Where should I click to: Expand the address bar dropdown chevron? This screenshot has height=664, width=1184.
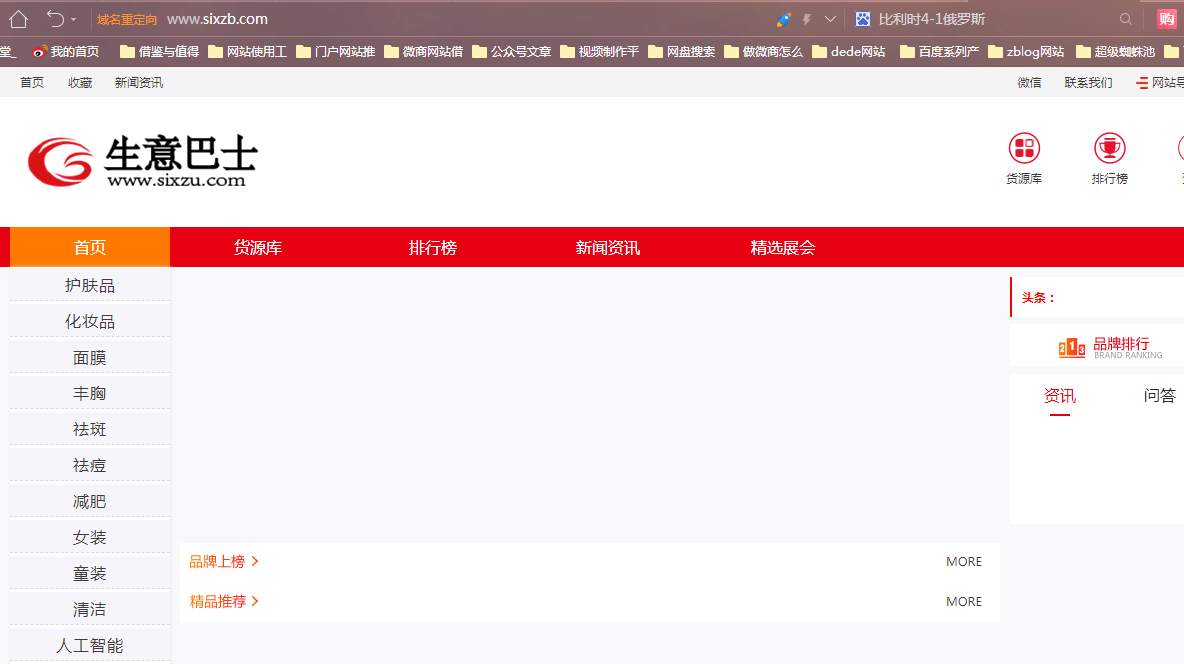830,20
